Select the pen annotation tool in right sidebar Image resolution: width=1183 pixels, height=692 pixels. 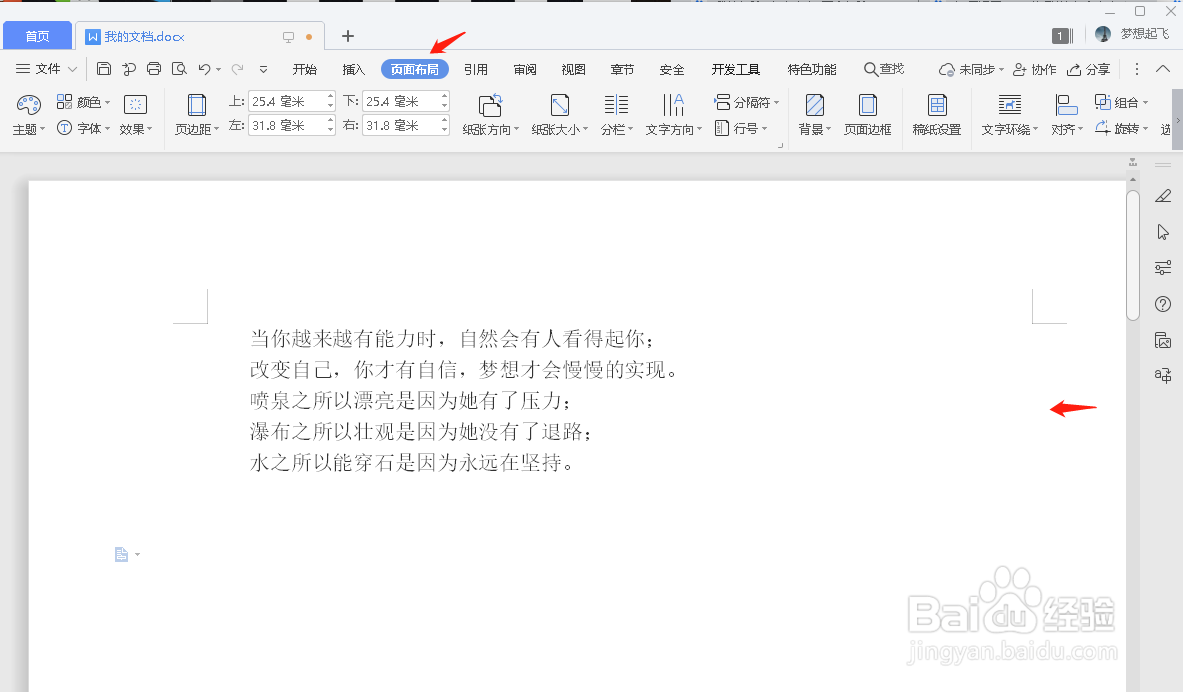coord(1162,196)
